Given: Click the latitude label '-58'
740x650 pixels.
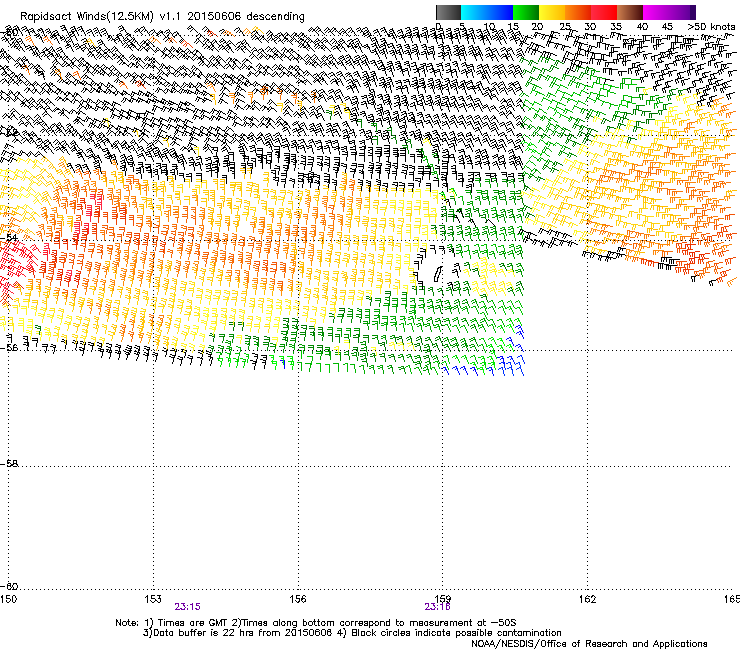Looking at the screenshot, I should pyautogui.click(x=9, y=464).
